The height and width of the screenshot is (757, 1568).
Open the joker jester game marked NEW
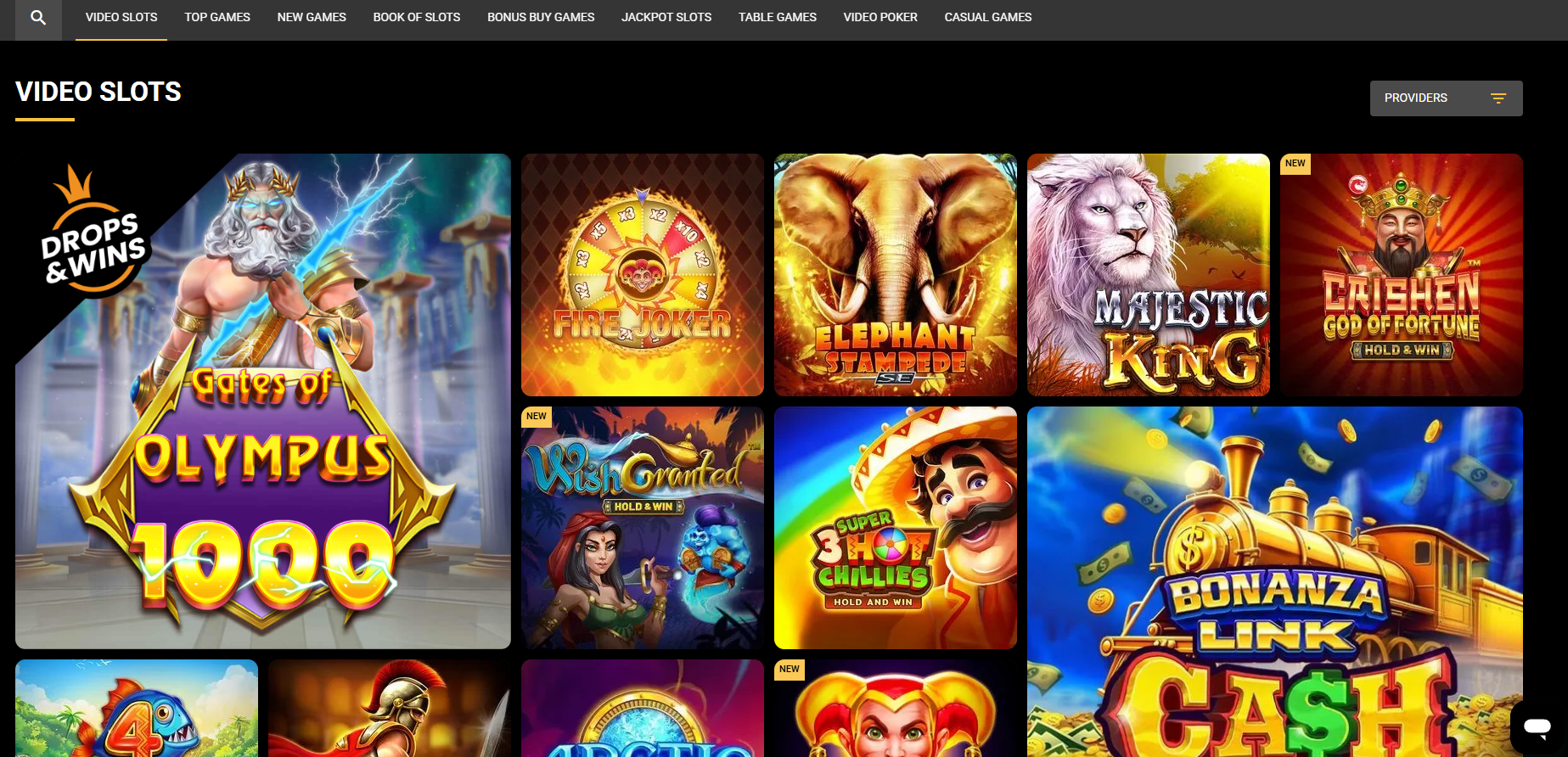click(896, 709)
